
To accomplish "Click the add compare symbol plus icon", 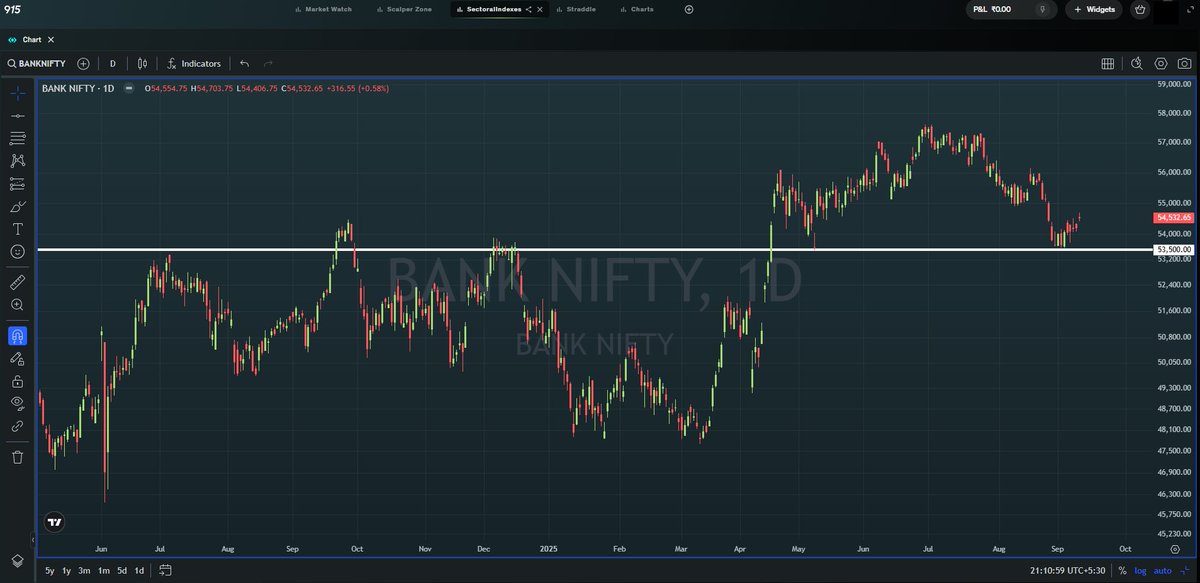I will coord(83,63).
